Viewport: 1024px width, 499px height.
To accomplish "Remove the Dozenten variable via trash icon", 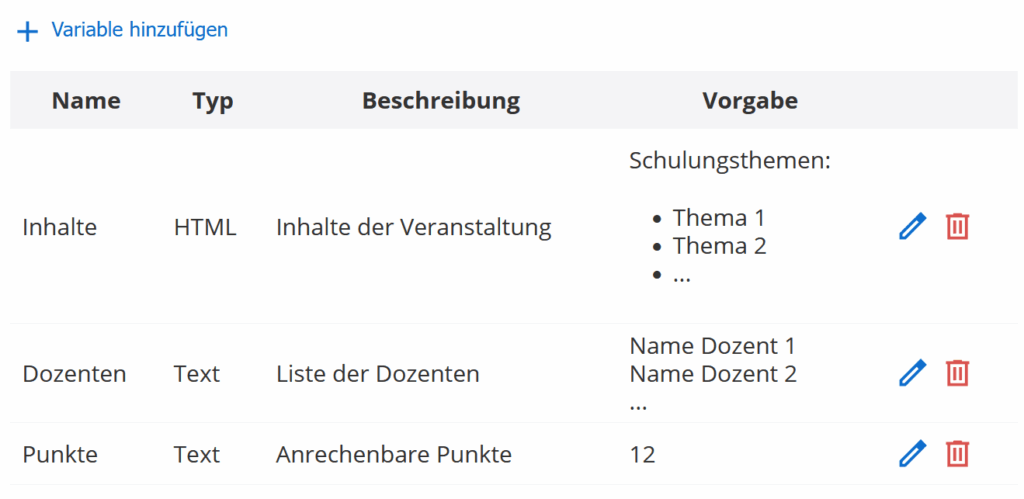I will click(x=957, y=374).
